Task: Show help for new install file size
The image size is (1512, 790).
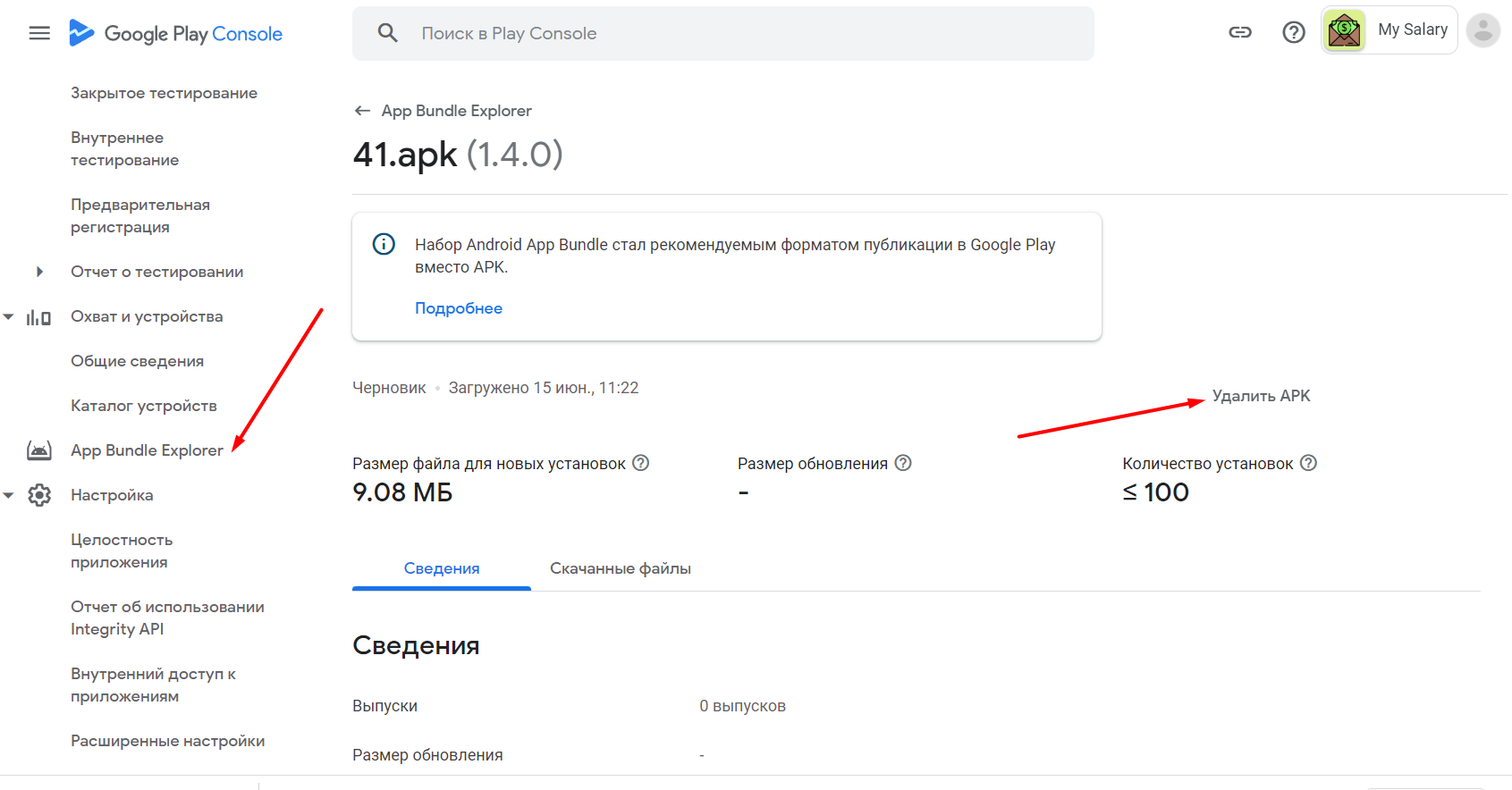Action: (641, 463)
